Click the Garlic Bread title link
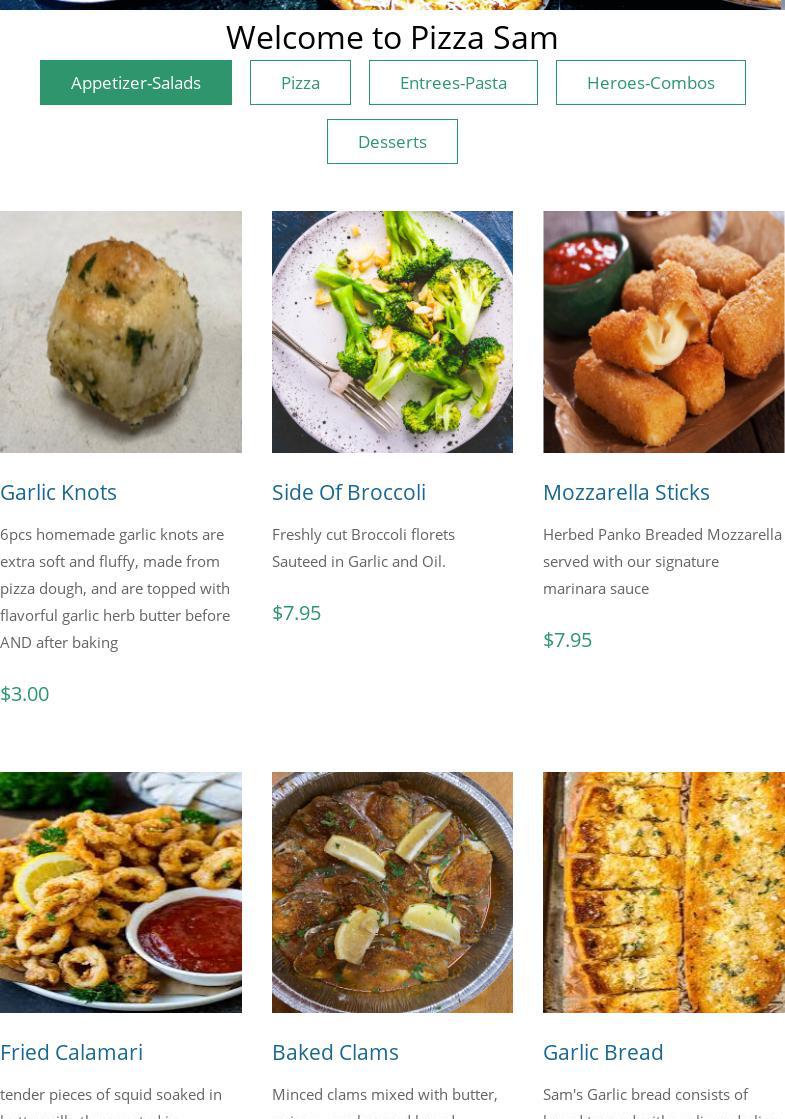 [x=603, y=1053]
